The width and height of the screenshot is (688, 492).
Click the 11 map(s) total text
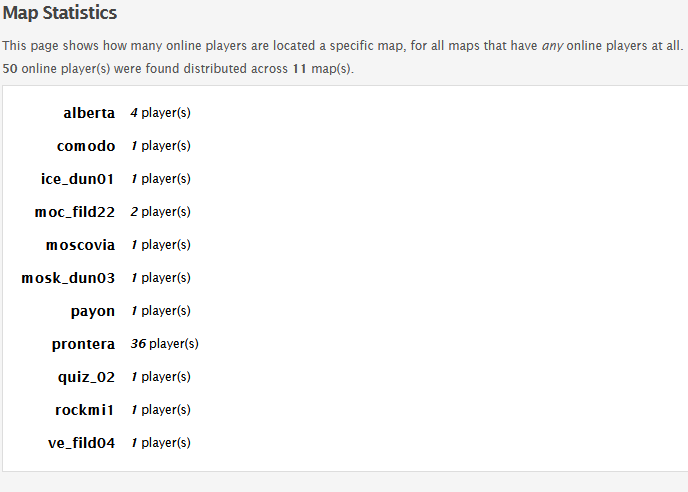point(323,69)
